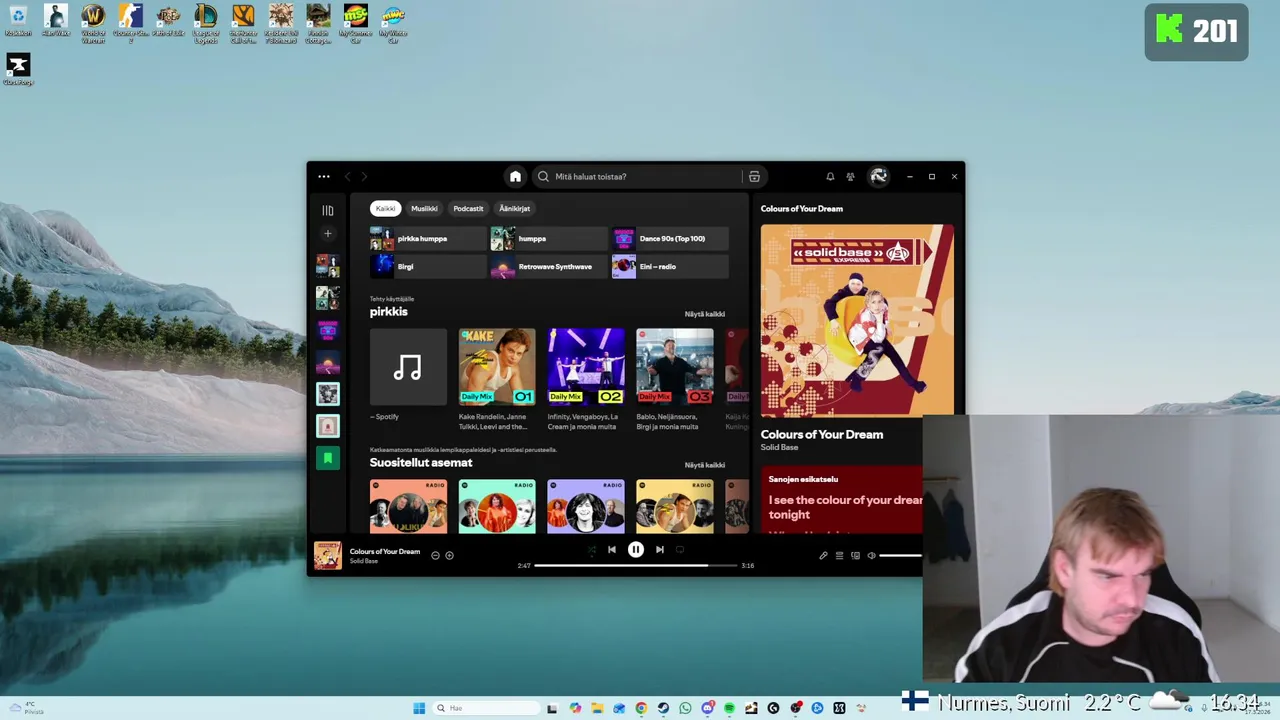The width and height of the screenshot is (1280, 720).
Task: Add the song to playlist with the plus circle
Action: coord(449,556)
